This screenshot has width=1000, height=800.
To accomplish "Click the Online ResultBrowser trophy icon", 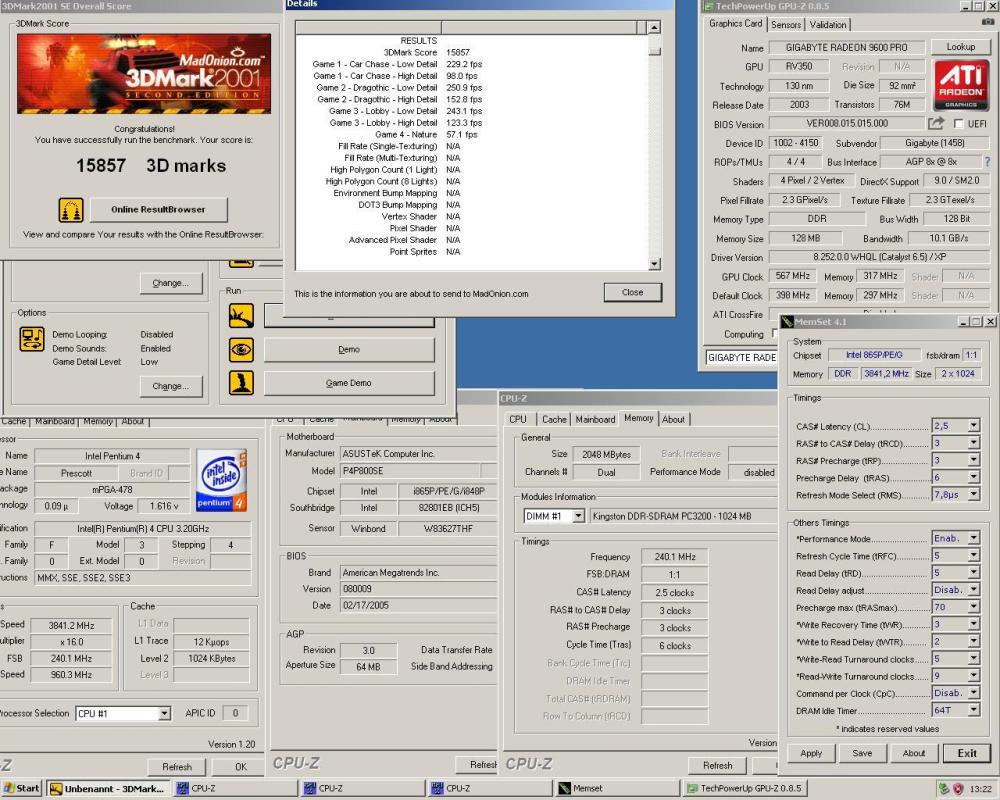I will pos(71,210).
